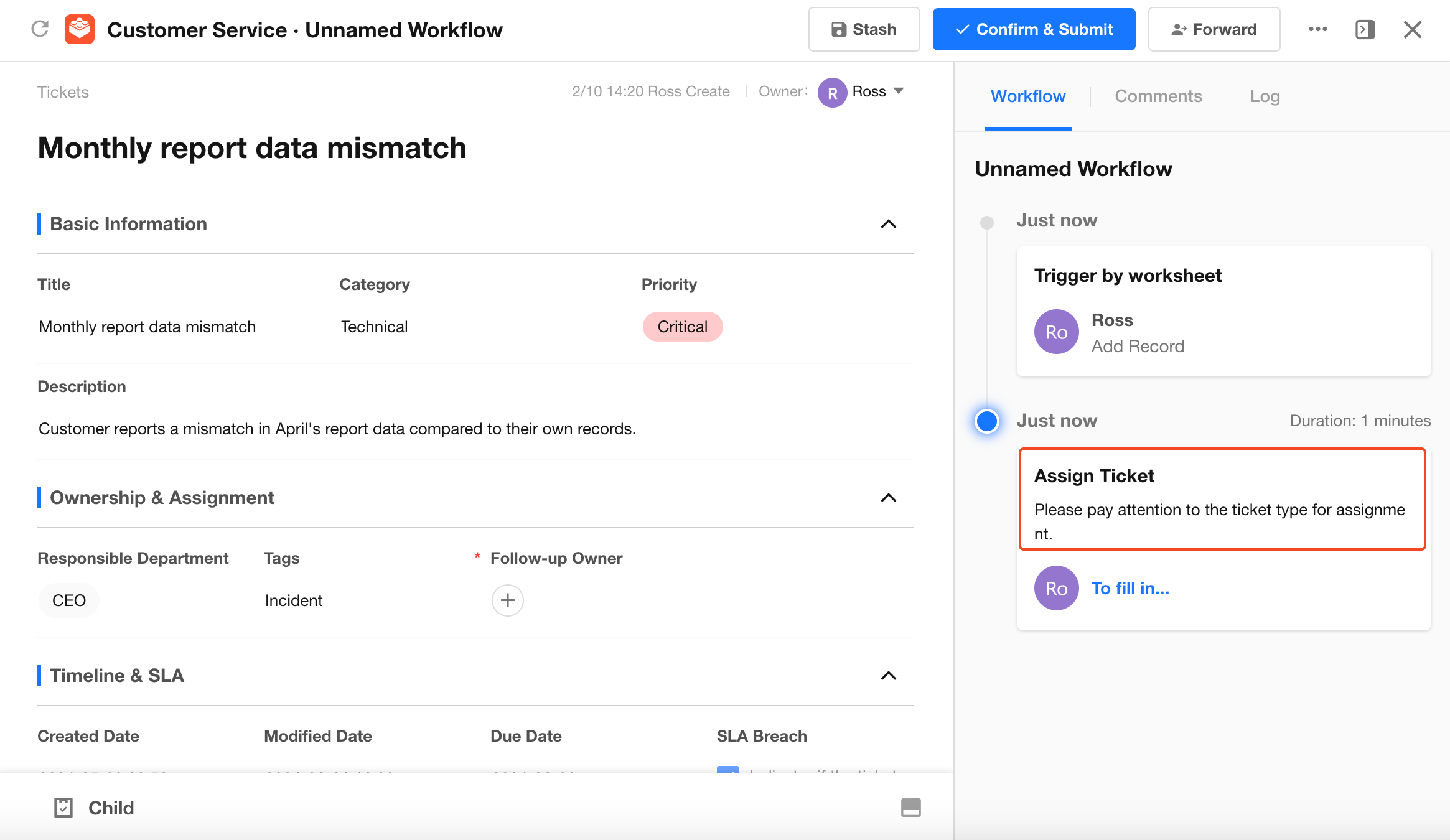This screenshot has width=1450, height=840.
Task: Collapse the right side panel icon
Action: pos(1365,29)
